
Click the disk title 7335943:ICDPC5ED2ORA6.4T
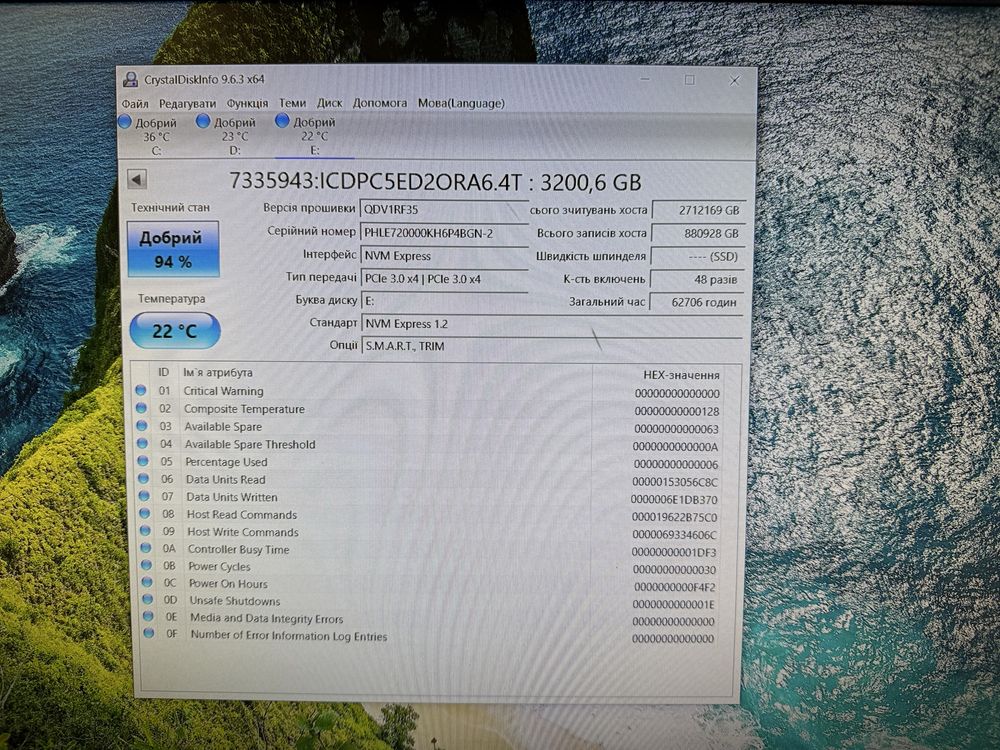coord(375,182)
